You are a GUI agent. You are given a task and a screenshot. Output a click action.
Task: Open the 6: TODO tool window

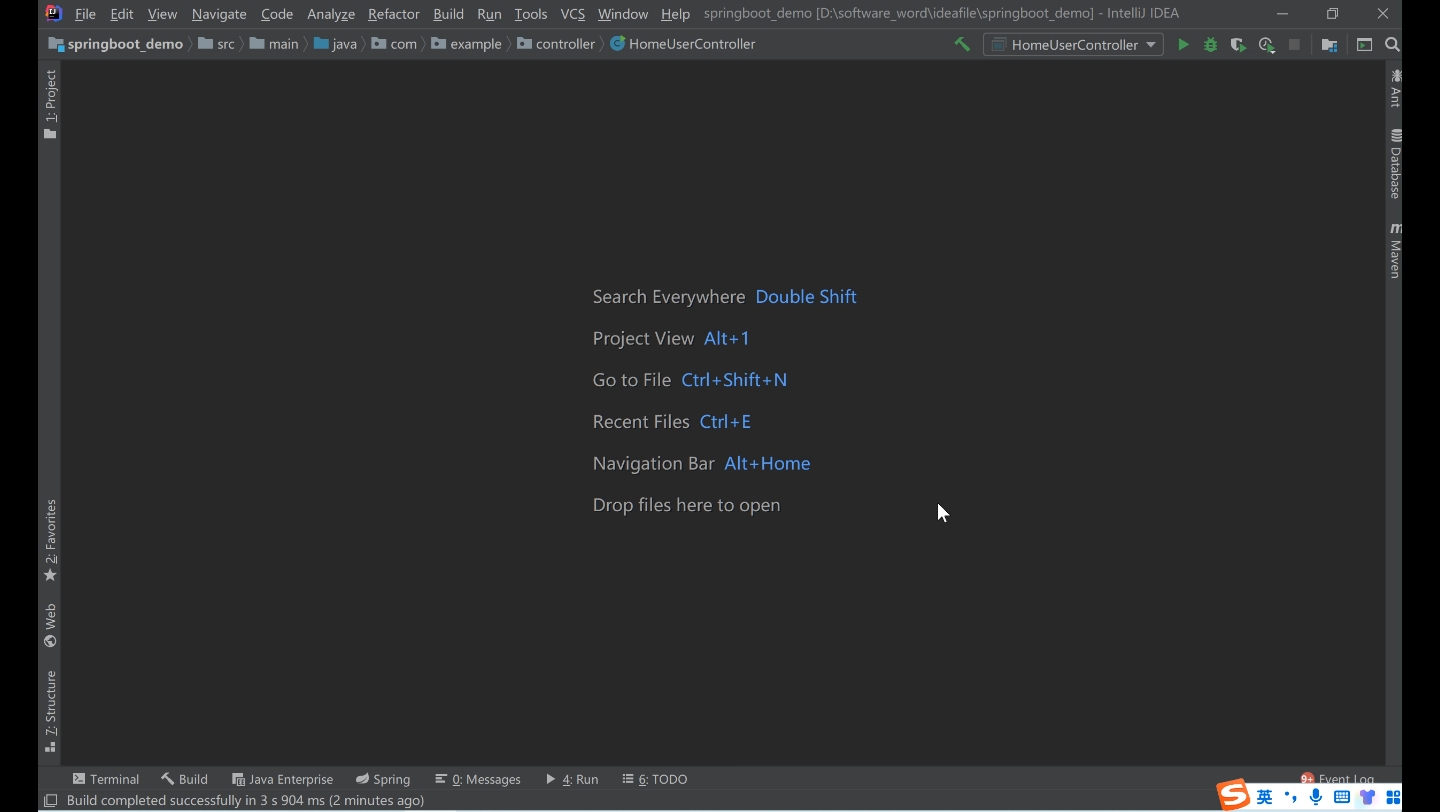[x=655, y=779]
